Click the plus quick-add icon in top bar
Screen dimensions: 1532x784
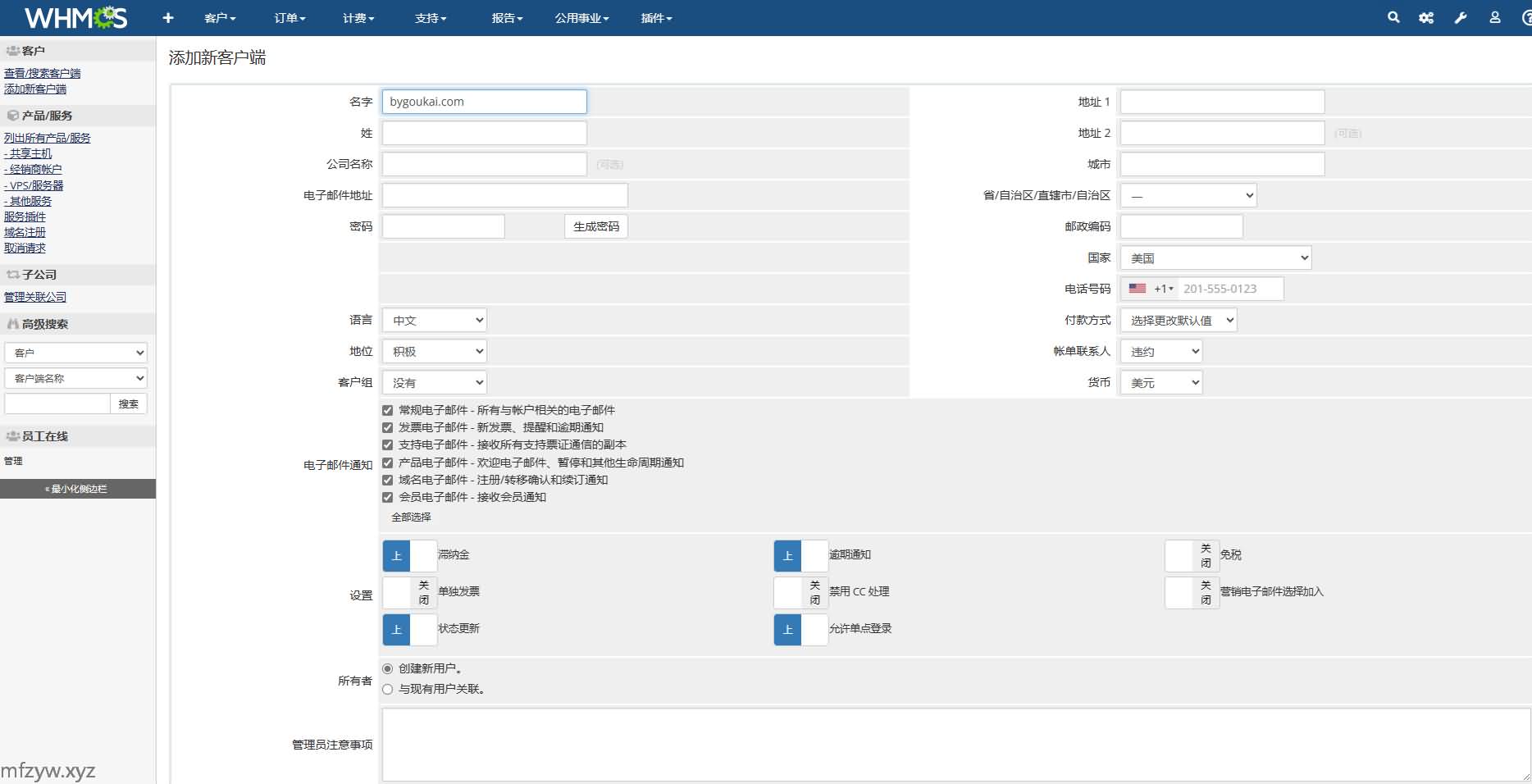click(168, 18)
